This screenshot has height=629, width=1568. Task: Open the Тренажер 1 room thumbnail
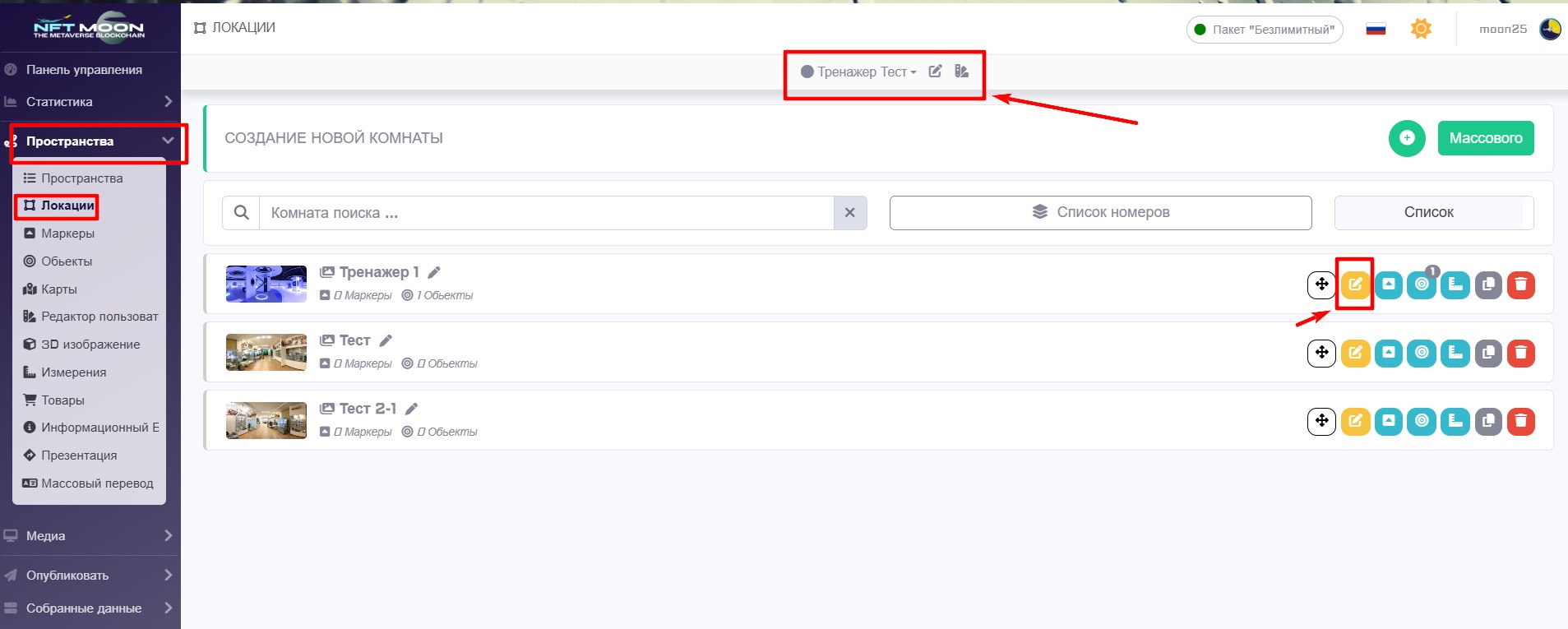[x=266, y=284]
